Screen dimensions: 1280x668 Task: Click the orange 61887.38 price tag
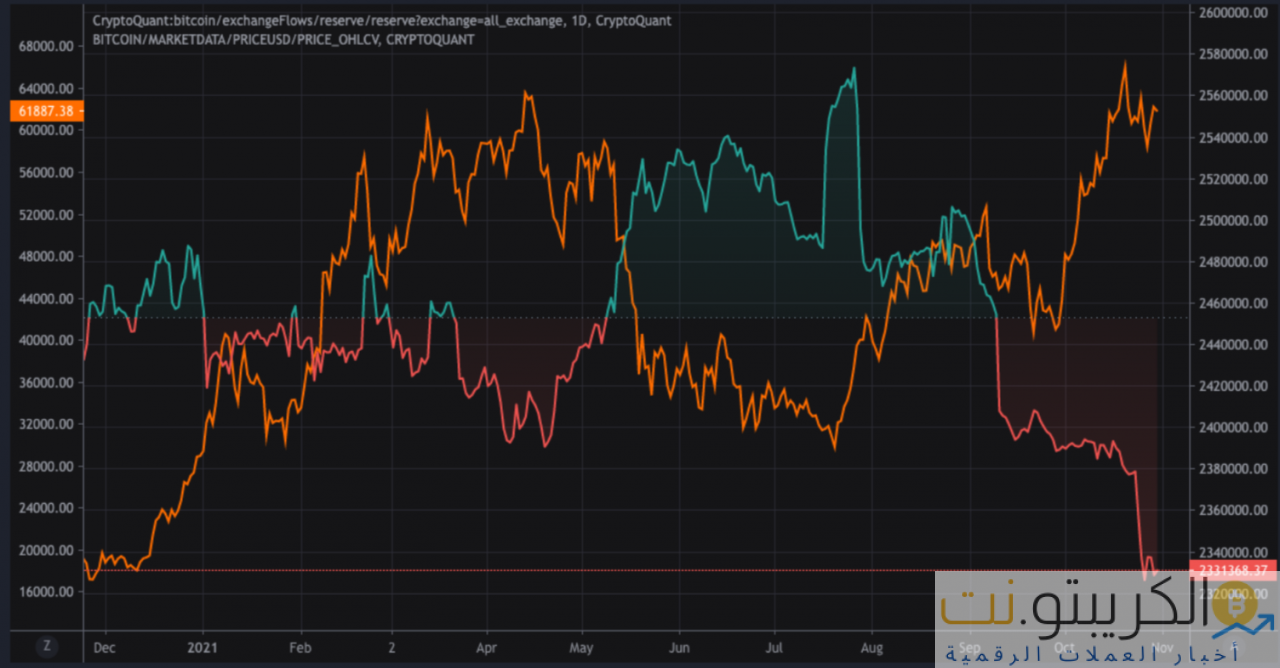[x=46, y=111]
